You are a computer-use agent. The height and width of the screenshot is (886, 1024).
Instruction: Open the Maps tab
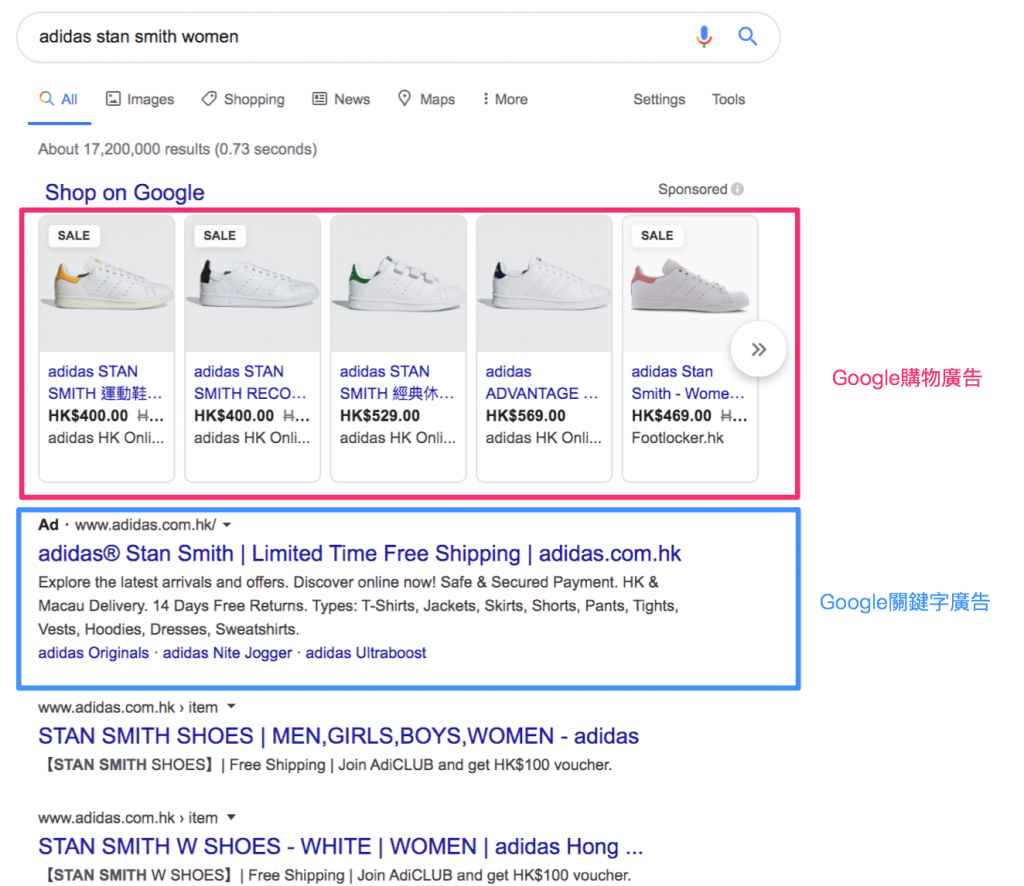[x=427, y=99]
